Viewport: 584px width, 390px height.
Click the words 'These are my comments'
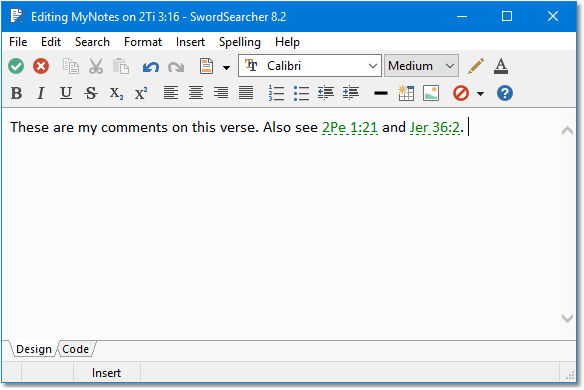[x=89, y=127]
